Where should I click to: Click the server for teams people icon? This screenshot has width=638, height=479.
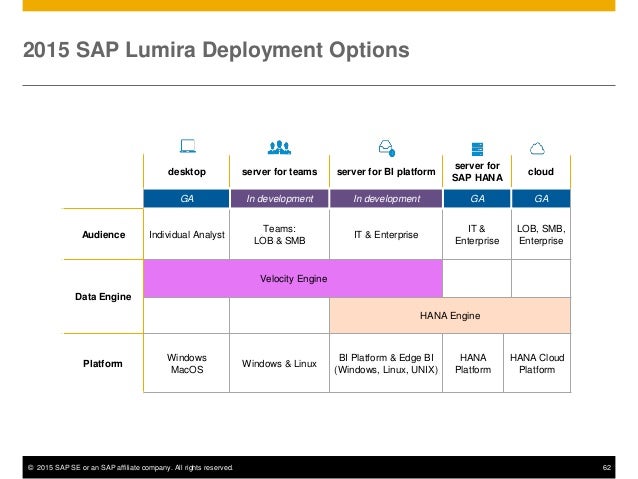tap(279, 147)
